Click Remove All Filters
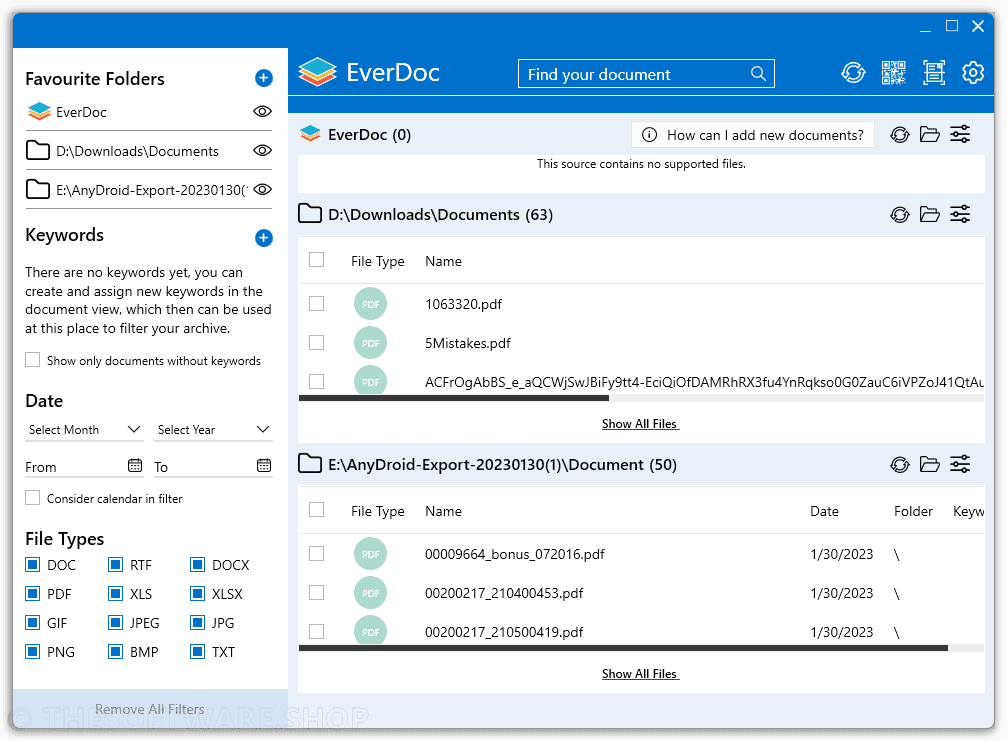The height and width of the screenshot is (741, 1007). click(x=150, y=709)
